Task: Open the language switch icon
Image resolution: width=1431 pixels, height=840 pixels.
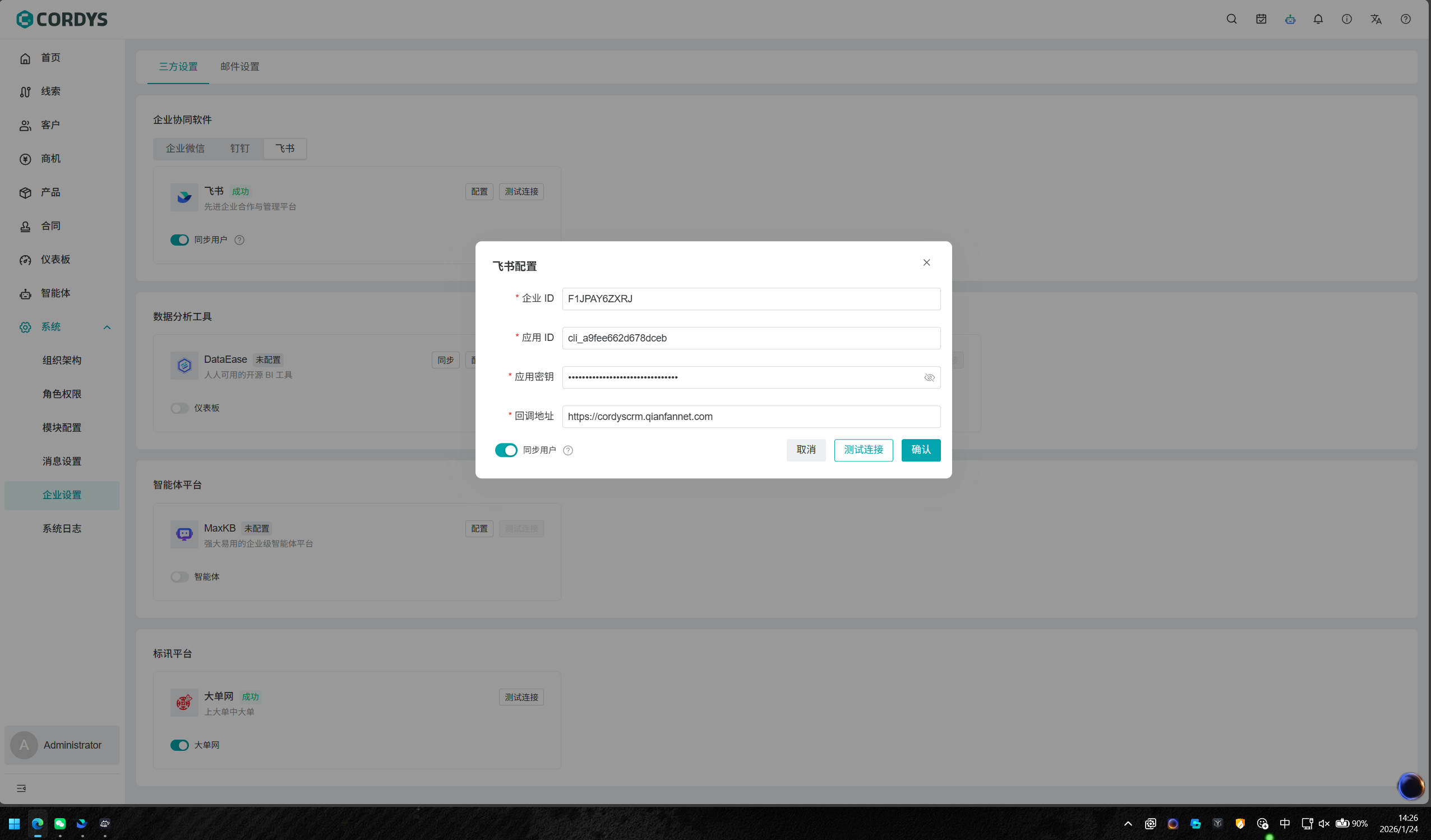Action: (x=1376, y=19)
